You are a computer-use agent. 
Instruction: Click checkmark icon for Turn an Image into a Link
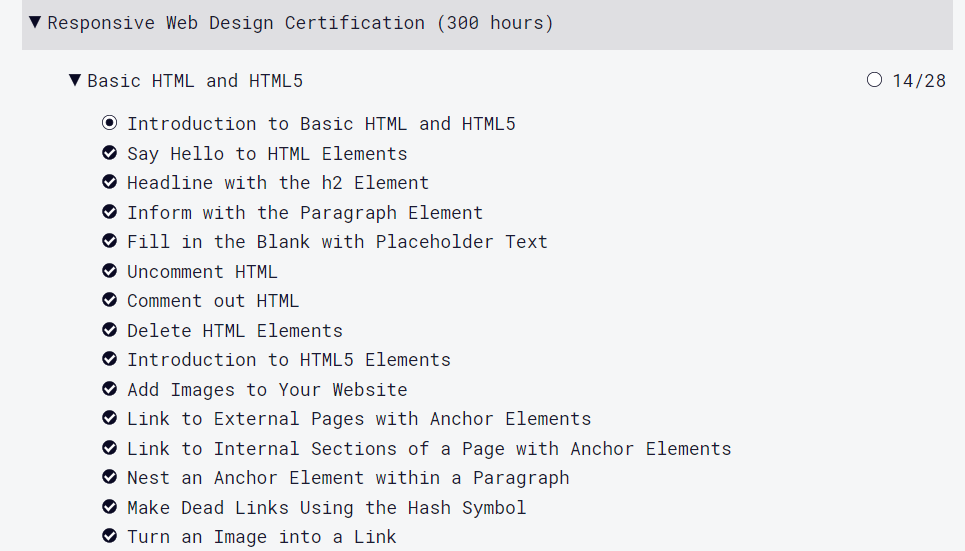click(110, 536)
